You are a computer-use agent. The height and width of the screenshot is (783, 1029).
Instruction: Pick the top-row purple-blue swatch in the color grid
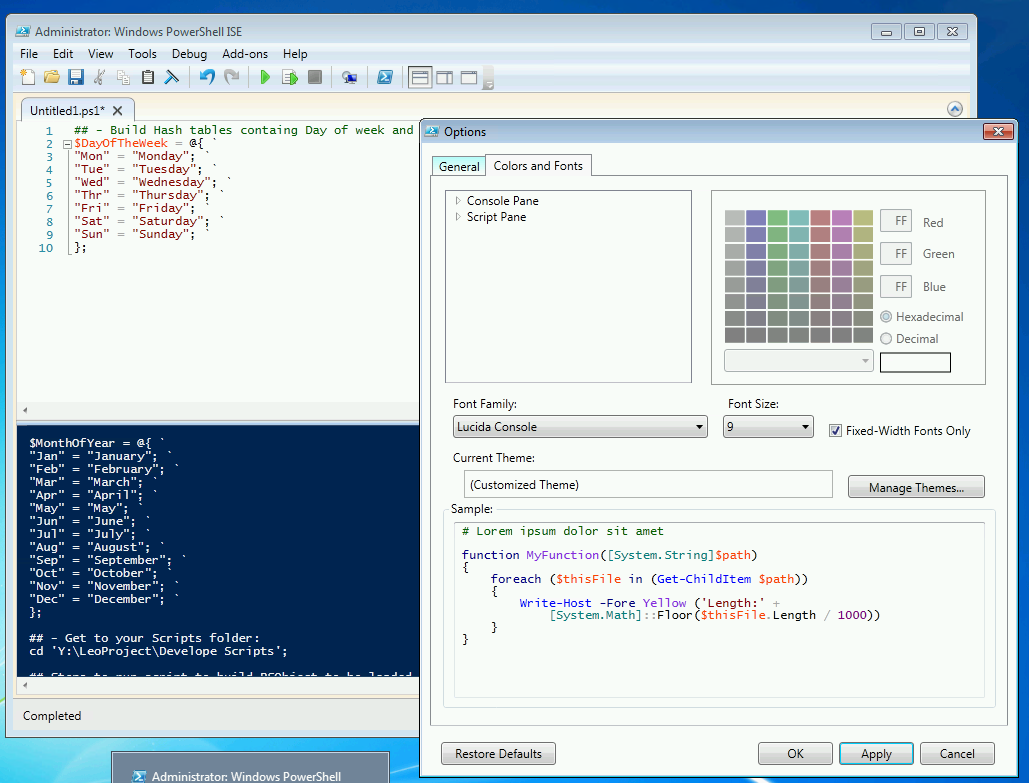[x=756, y=218]
